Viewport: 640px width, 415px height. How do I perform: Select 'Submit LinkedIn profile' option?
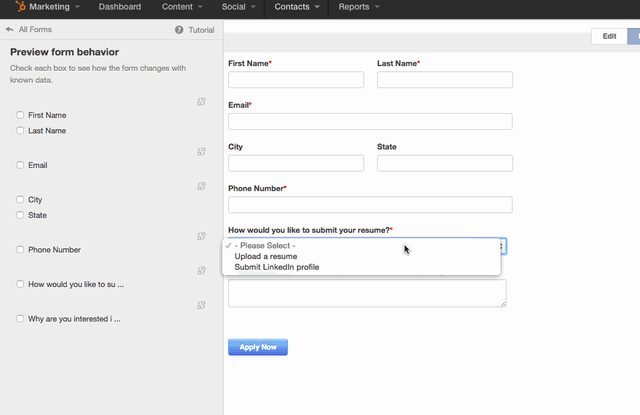tap(277, 267)
